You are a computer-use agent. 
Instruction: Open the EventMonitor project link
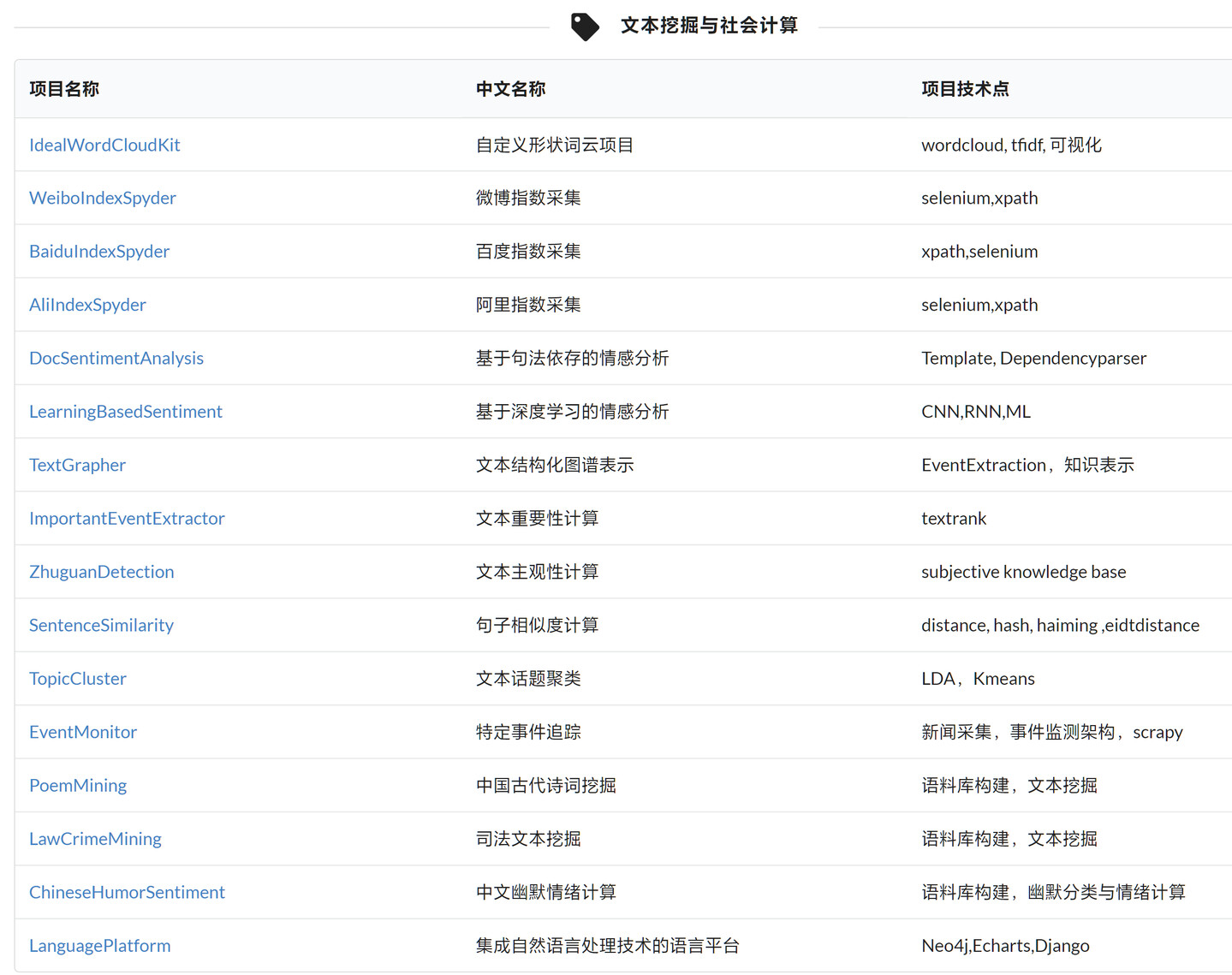point(83,732)
